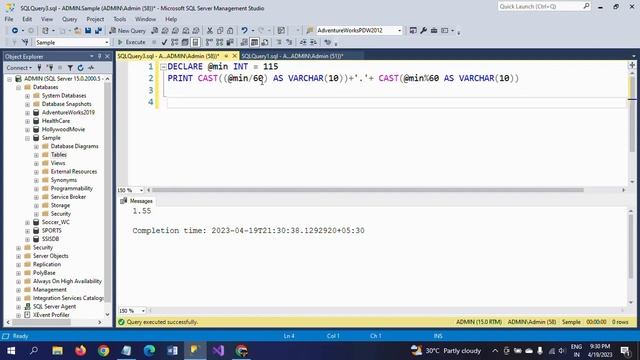The width and height of the screenshot is (640, 360).
Task: Collapse the outline toggle at DECLARE line
Action: click(x=163, y=67)
